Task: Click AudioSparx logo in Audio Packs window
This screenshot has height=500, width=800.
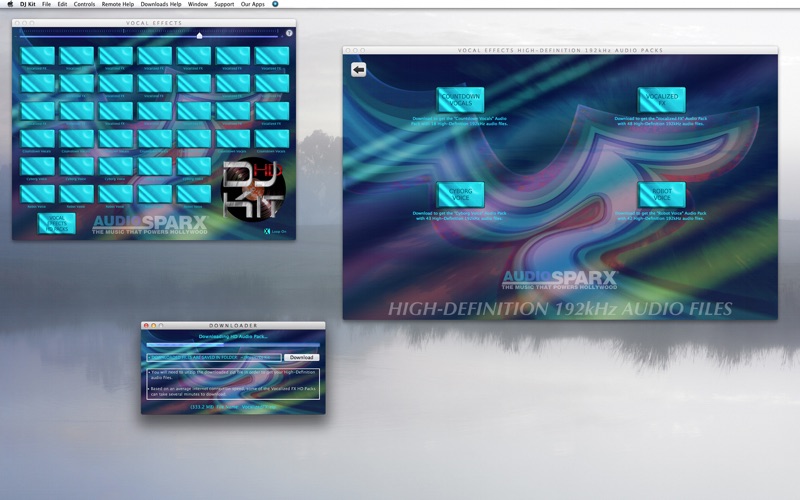Action: tap(560, 280)
